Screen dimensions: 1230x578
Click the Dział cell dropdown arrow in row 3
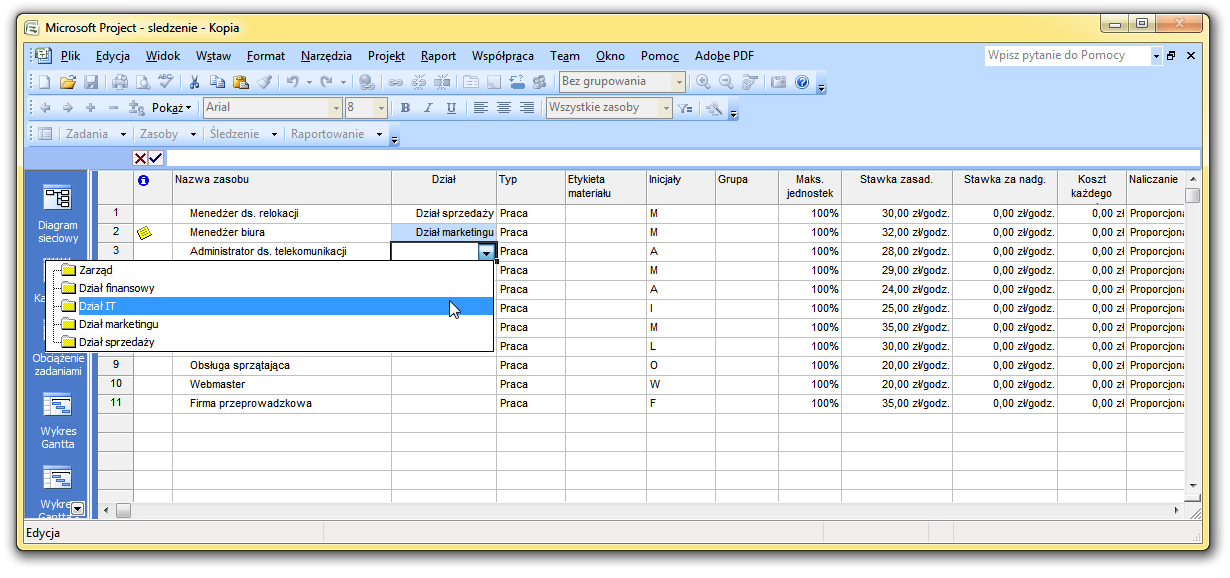pos(486,252)
